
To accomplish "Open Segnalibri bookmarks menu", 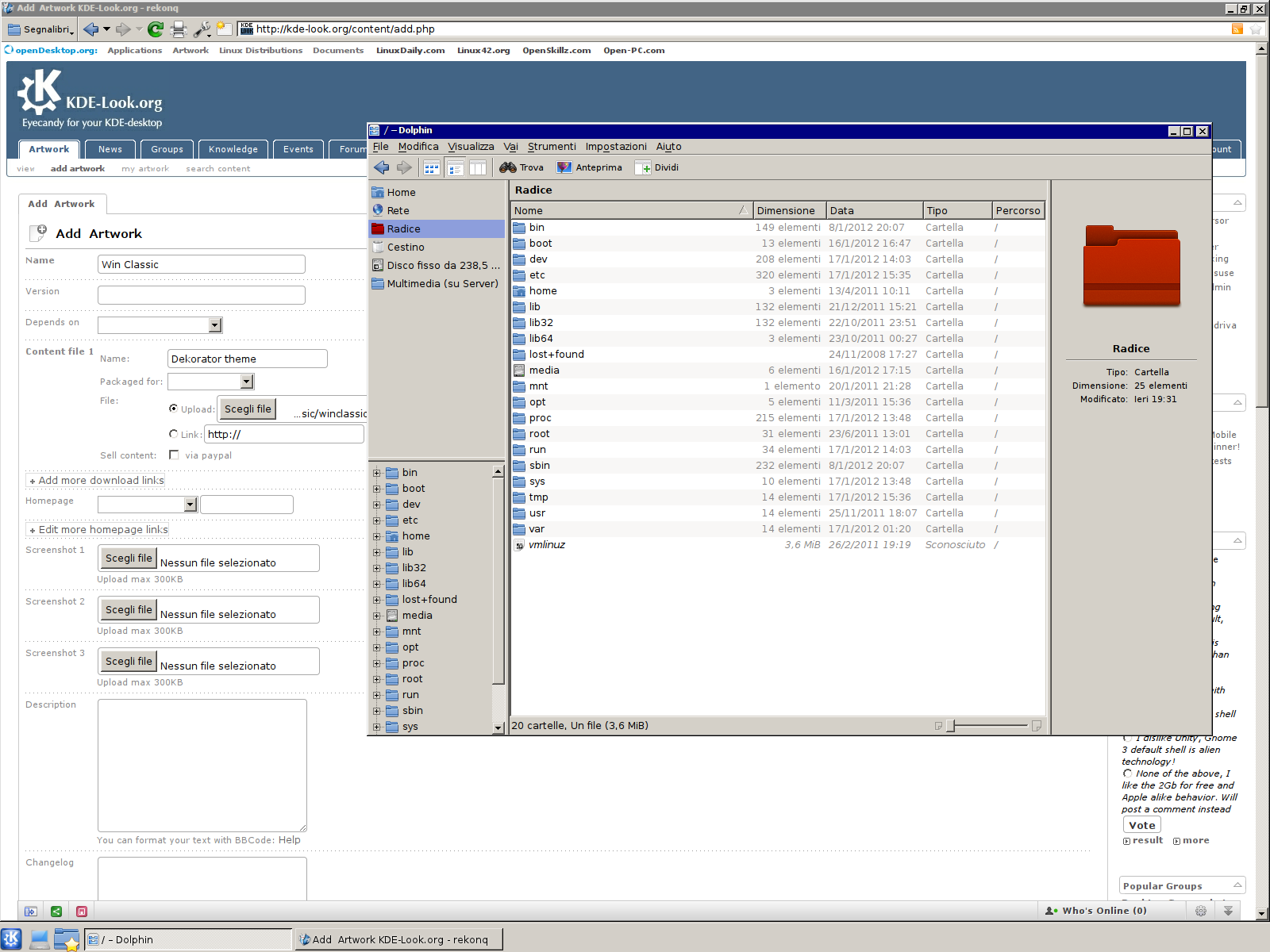I will (x=40, y=29).
